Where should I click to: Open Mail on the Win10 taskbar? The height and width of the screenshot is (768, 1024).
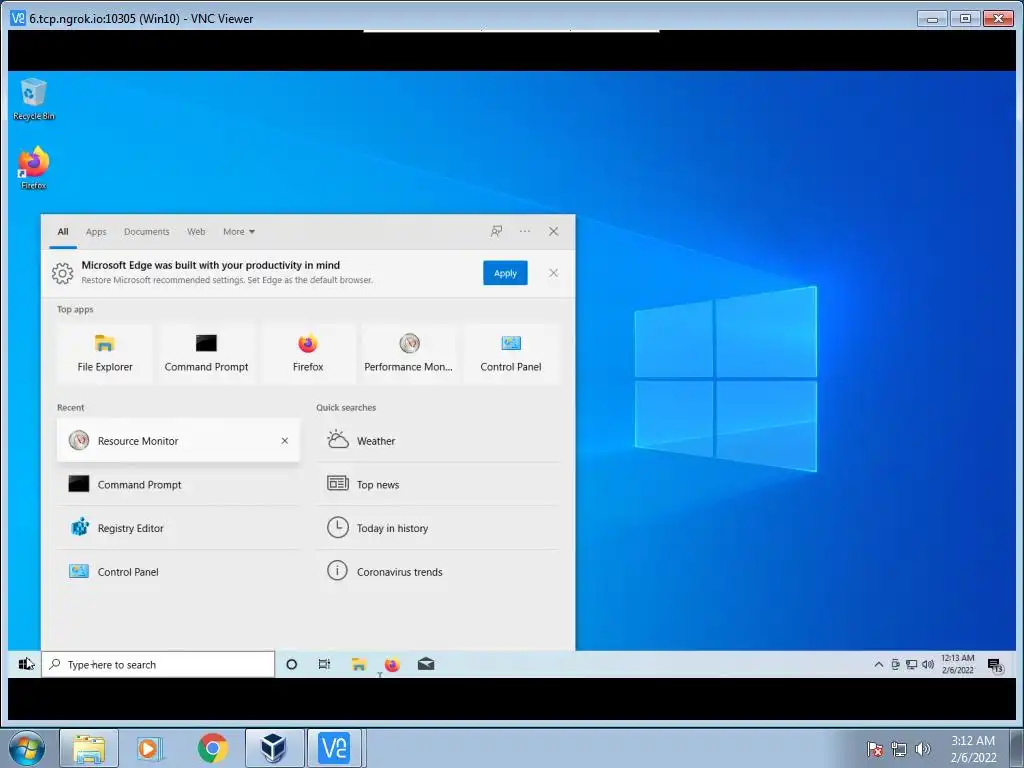click(426, 664)
